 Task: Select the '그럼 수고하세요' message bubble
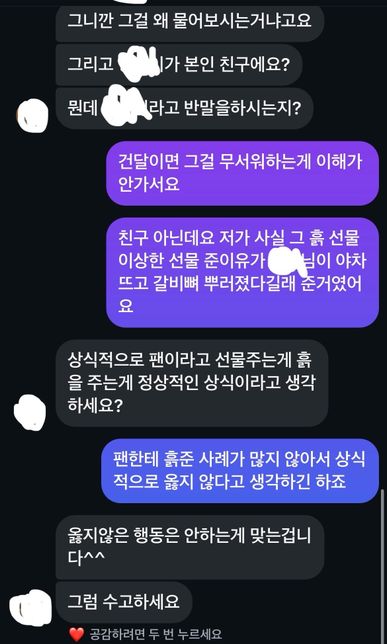tap(124, 602)
